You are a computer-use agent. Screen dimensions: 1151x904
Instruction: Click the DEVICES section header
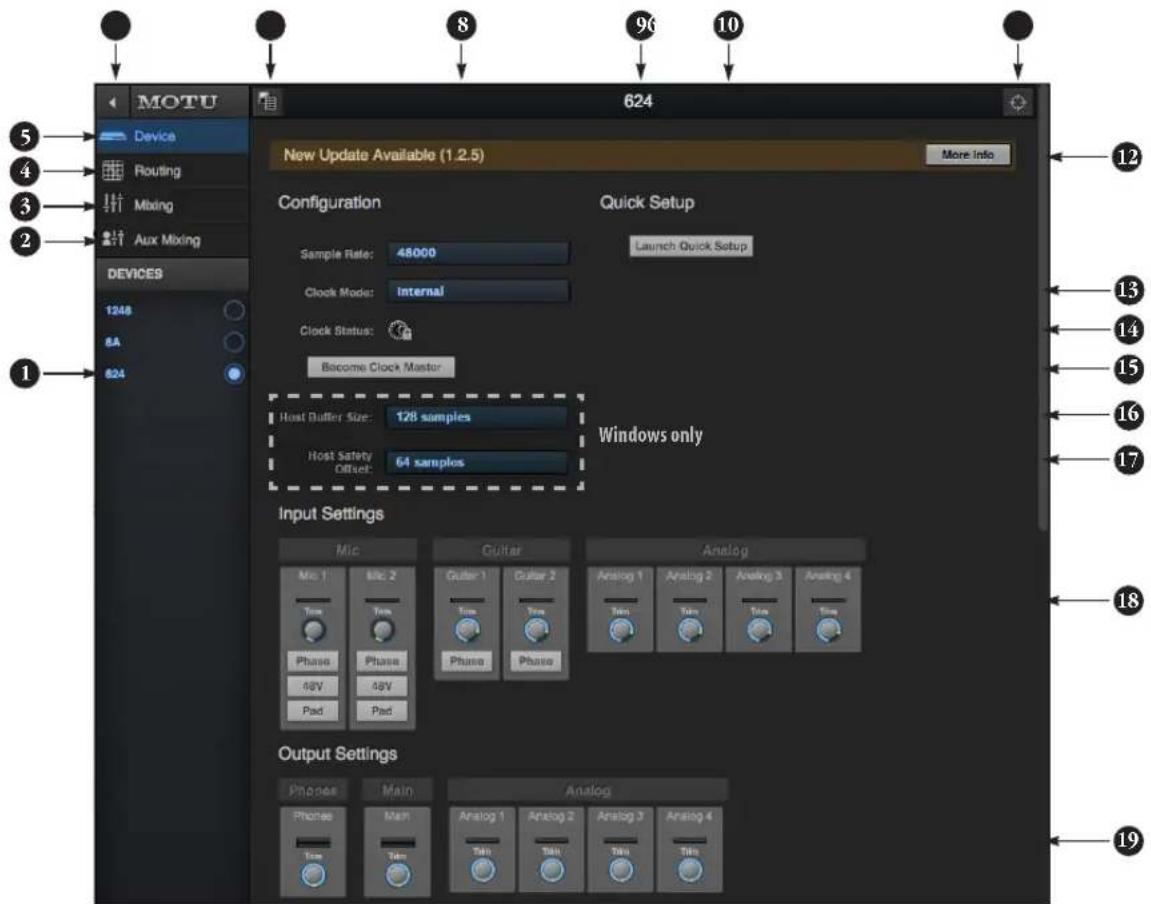pyautogui.click(x=172, y=274)
